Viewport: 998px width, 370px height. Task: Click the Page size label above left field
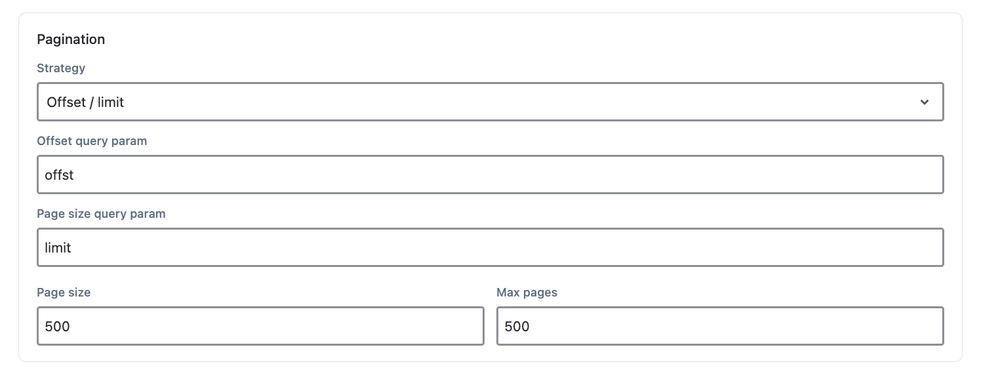(64, 292)
